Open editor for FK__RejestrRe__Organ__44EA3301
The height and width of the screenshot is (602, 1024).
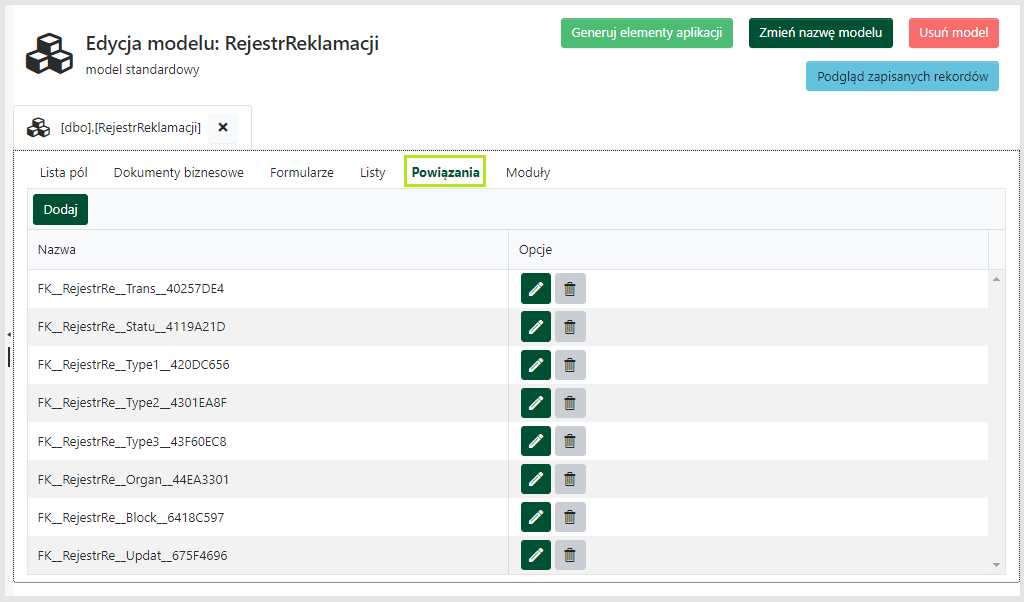click(535, 479)
